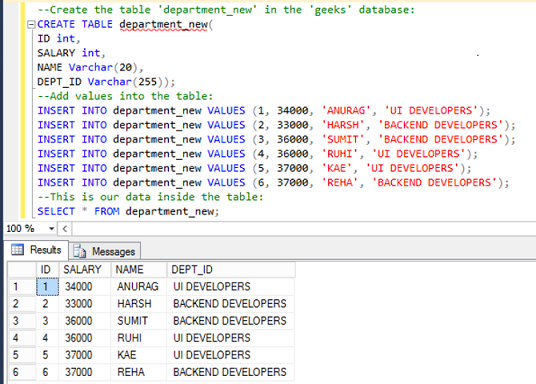Image resolution: width=536 pixels, height=384 pixels.
Task: Select row header number 3 in results
Action: click(22, 321)
